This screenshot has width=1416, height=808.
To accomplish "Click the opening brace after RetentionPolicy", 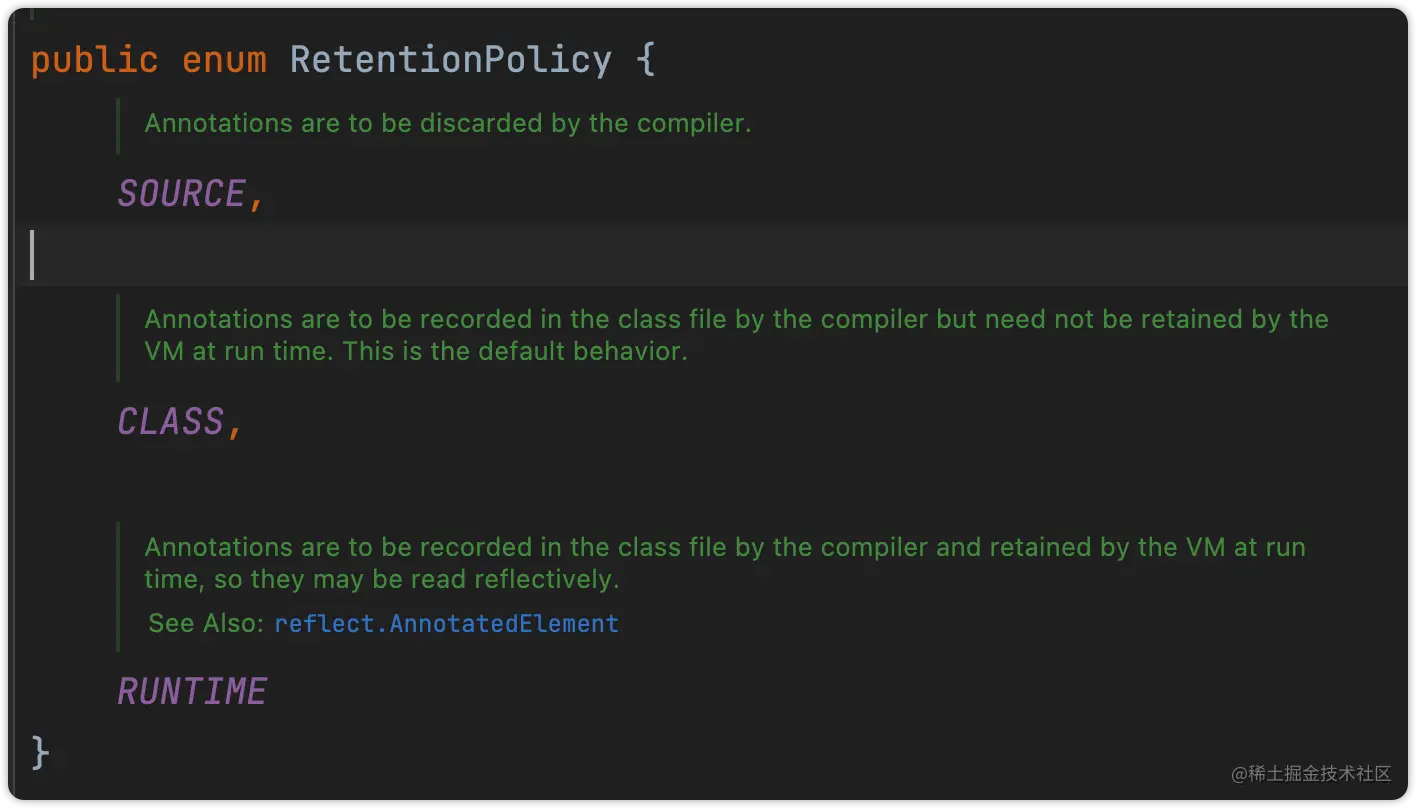I will (645, 60).
